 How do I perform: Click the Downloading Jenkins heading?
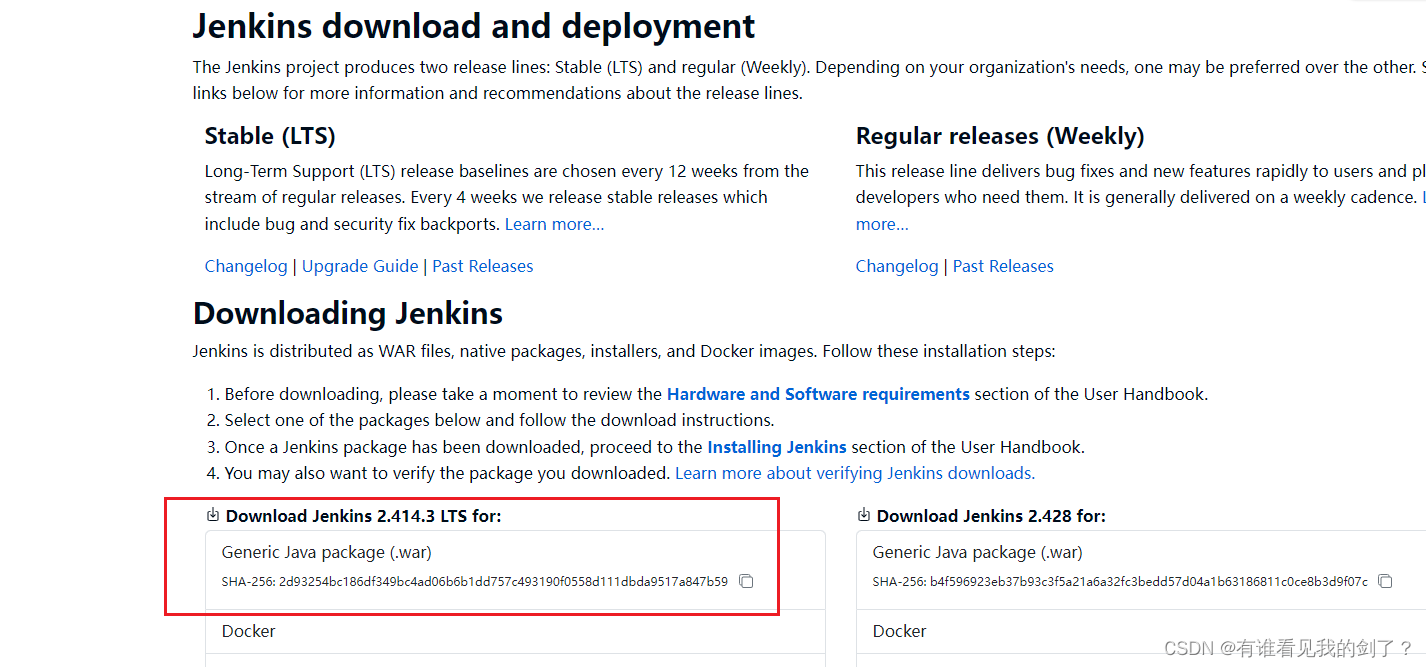348,314
